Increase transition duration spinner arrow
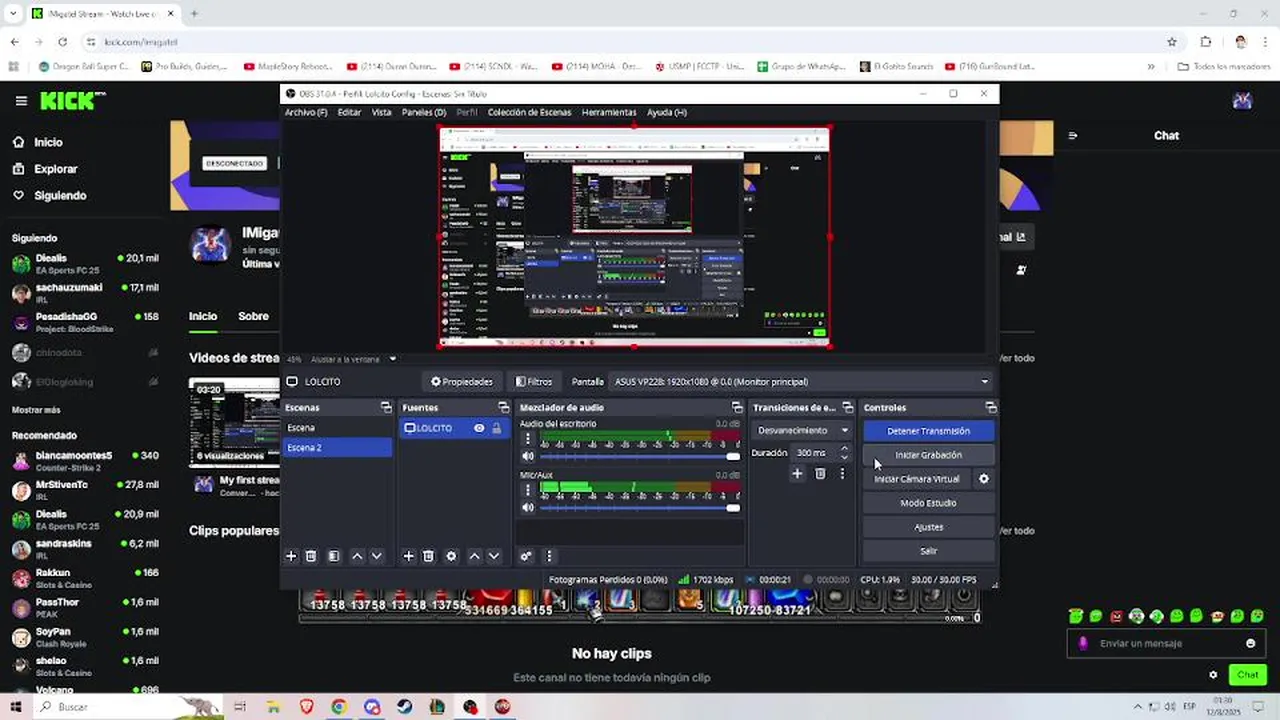The image size is (1280, 720). 844,449
